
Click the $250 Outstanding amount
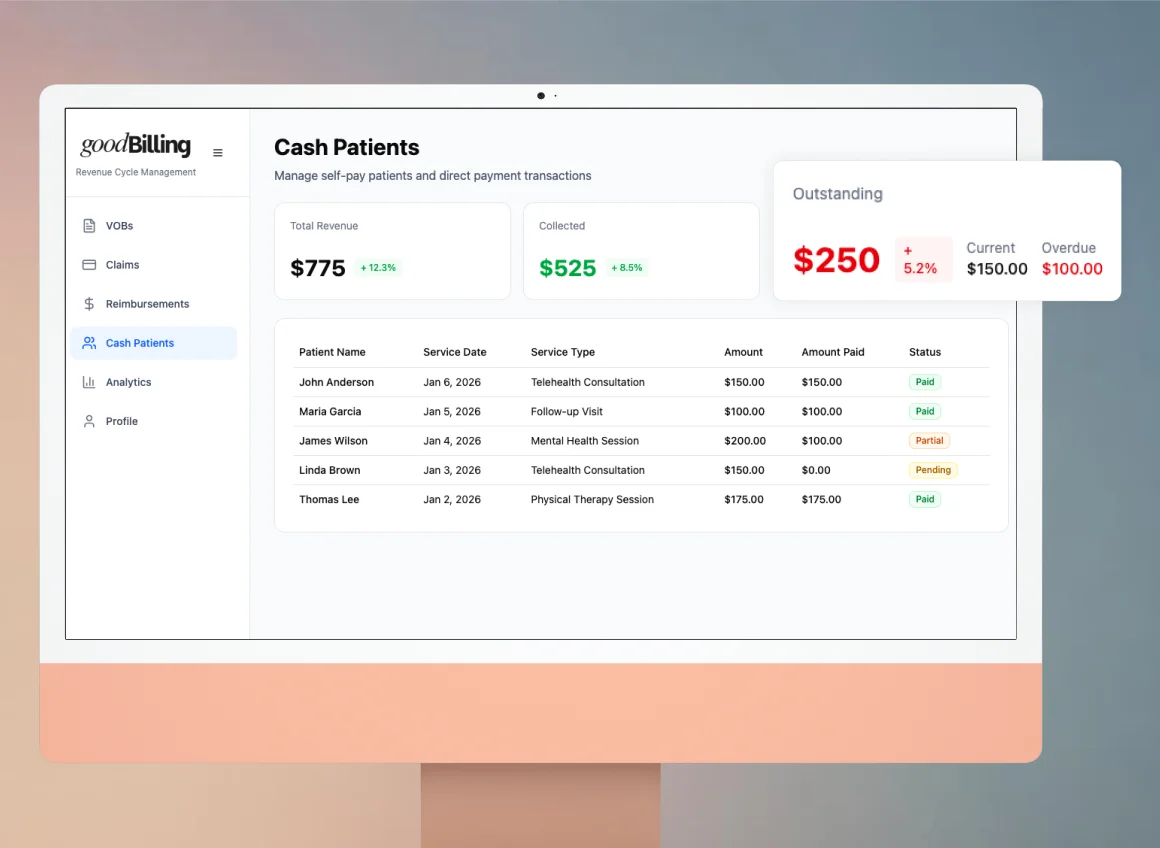(836, 260)
